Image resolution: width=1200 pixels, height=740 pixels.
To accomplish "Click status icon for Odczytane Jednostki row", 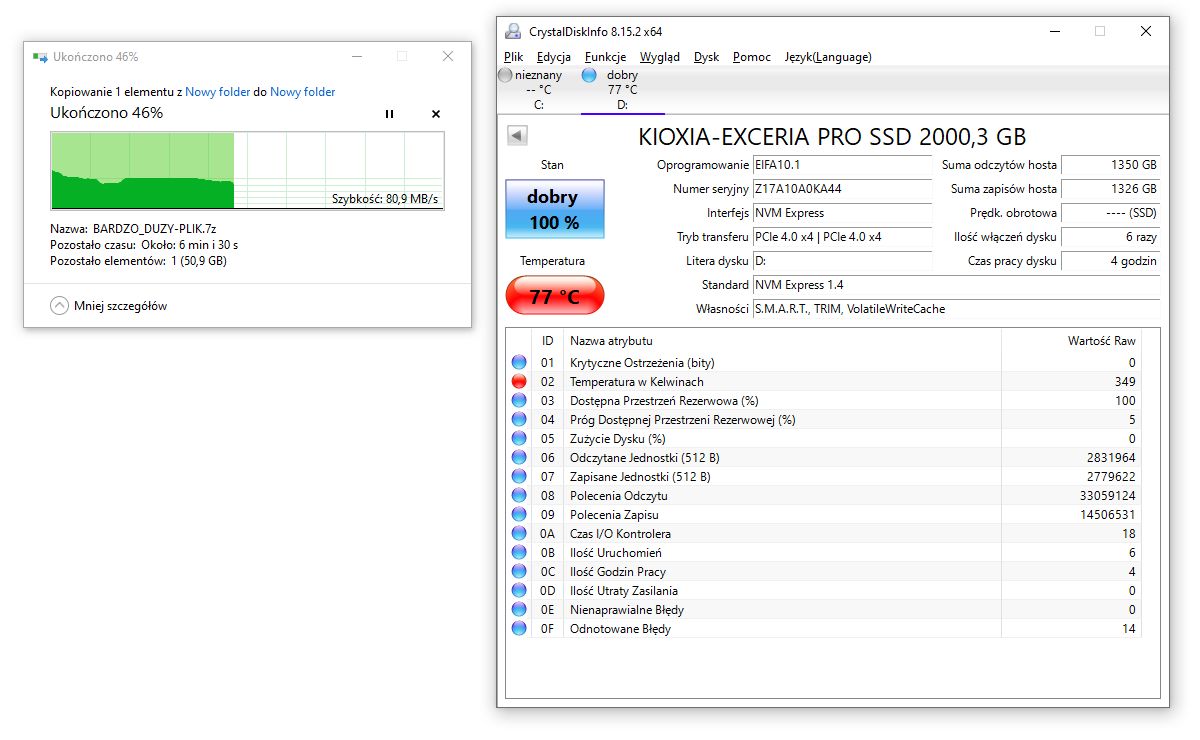I will coord(519,458).
